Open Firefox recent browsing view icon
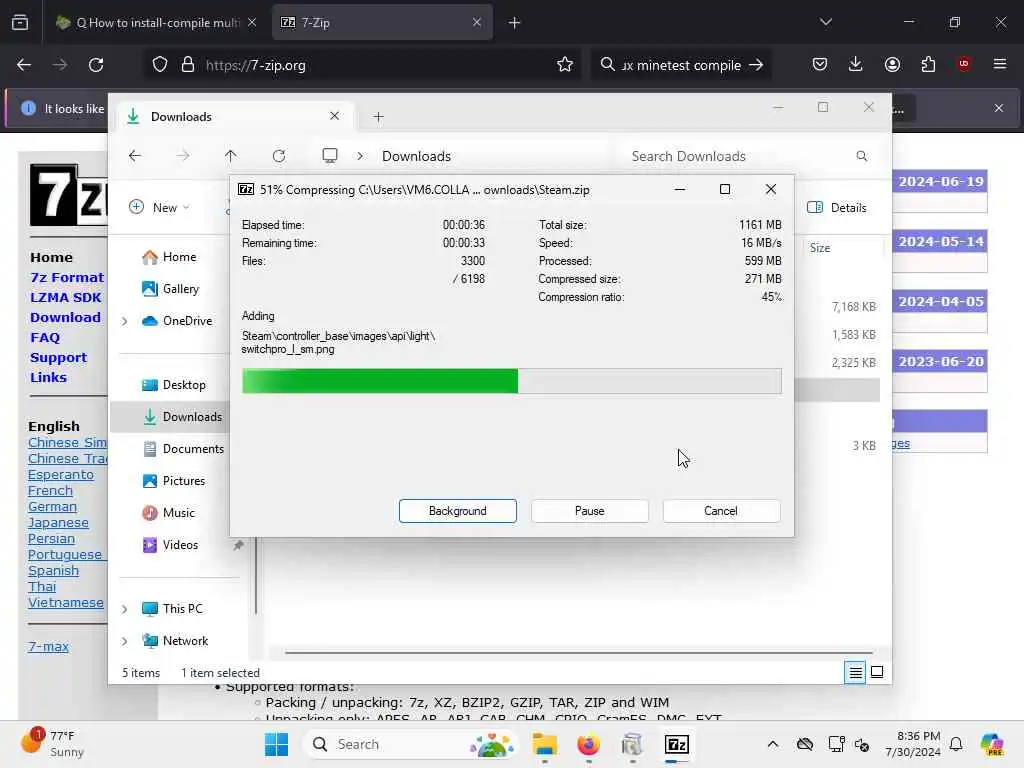Image resolution: width=1024 pixels, height=768 pixels. click(20, 22)
